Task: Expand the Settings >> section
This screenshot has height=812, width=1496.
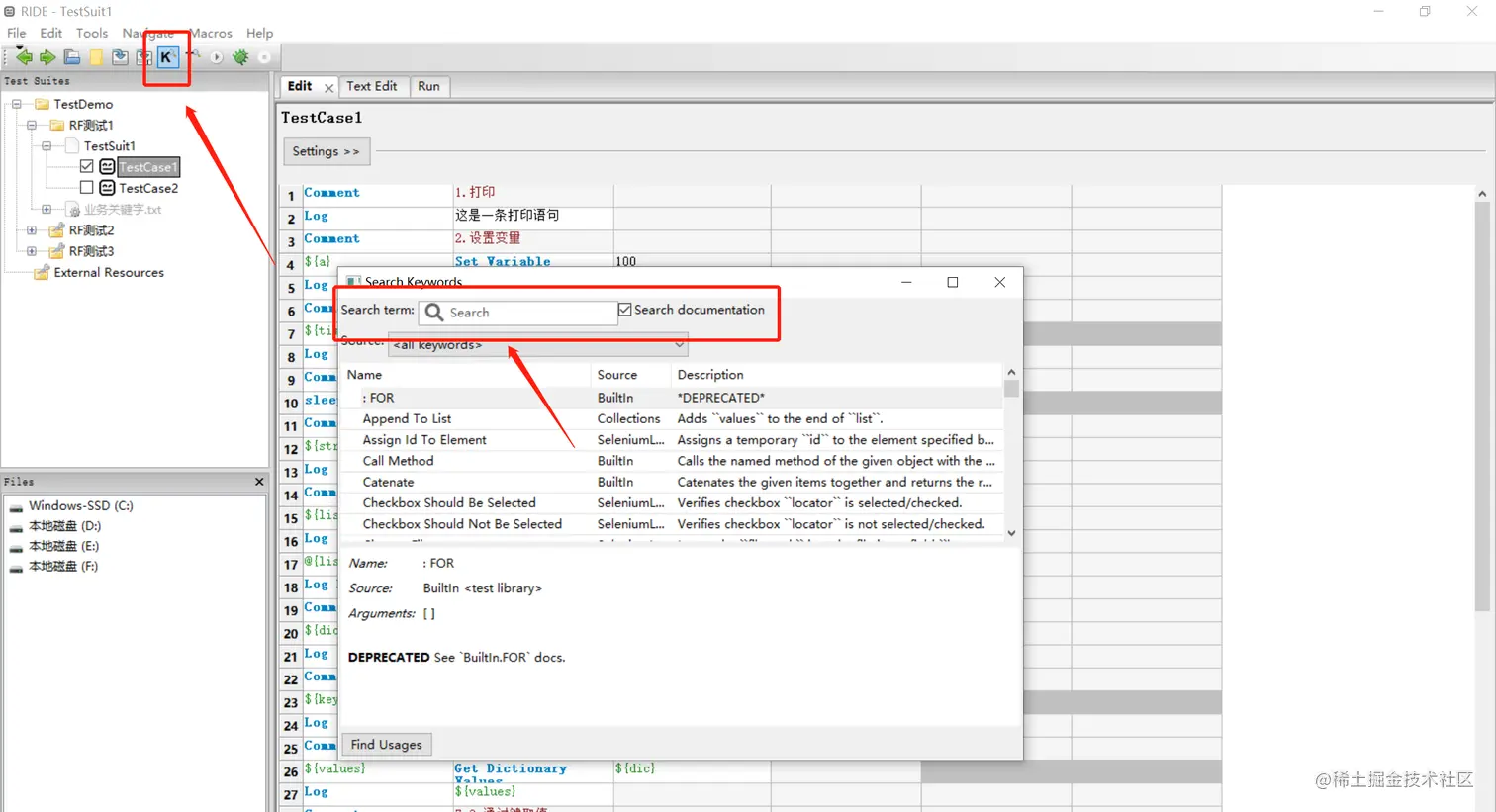Action: (x=327, y=151)
